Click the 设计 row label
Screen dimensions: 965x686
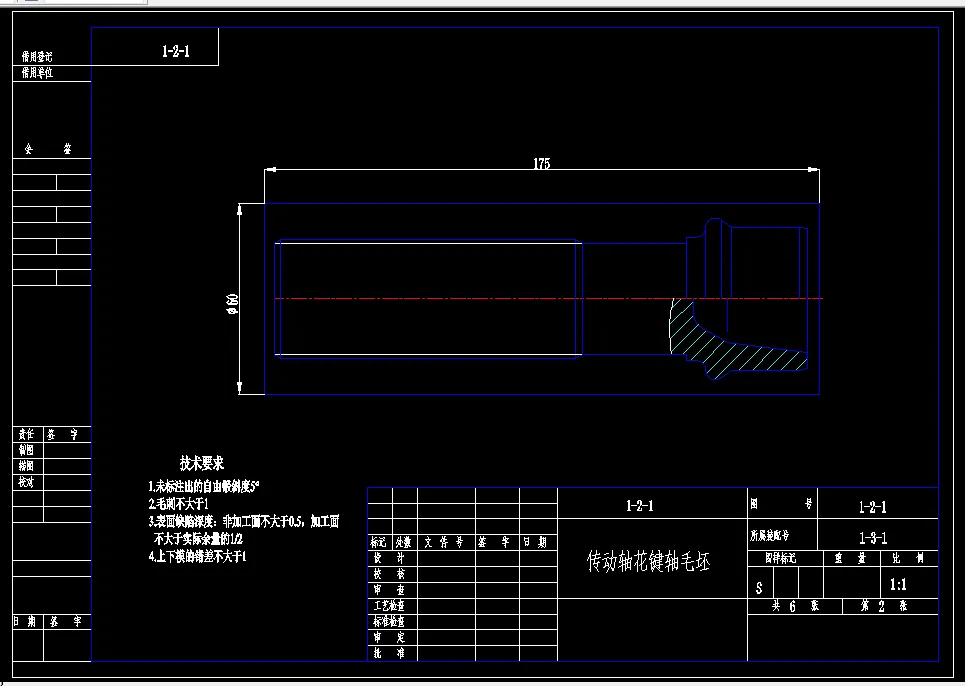[390, 558]
